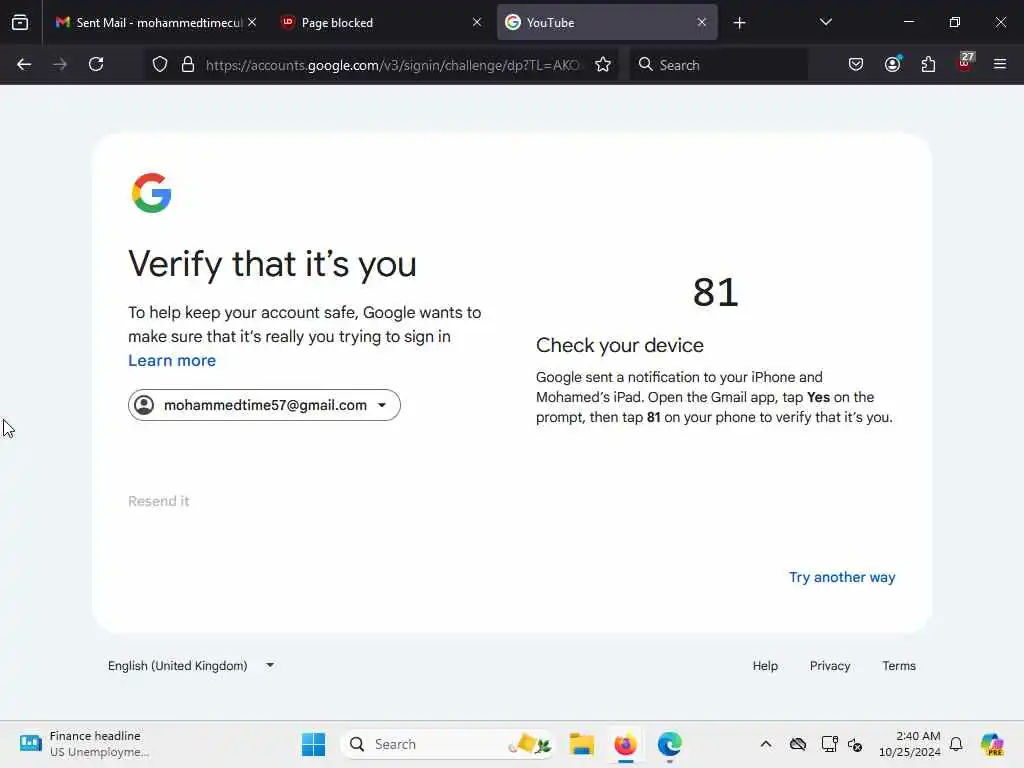The width and height of the screenshot is (1024, 768).
Task: Open the Help link
Action: [x=765, y=665]
